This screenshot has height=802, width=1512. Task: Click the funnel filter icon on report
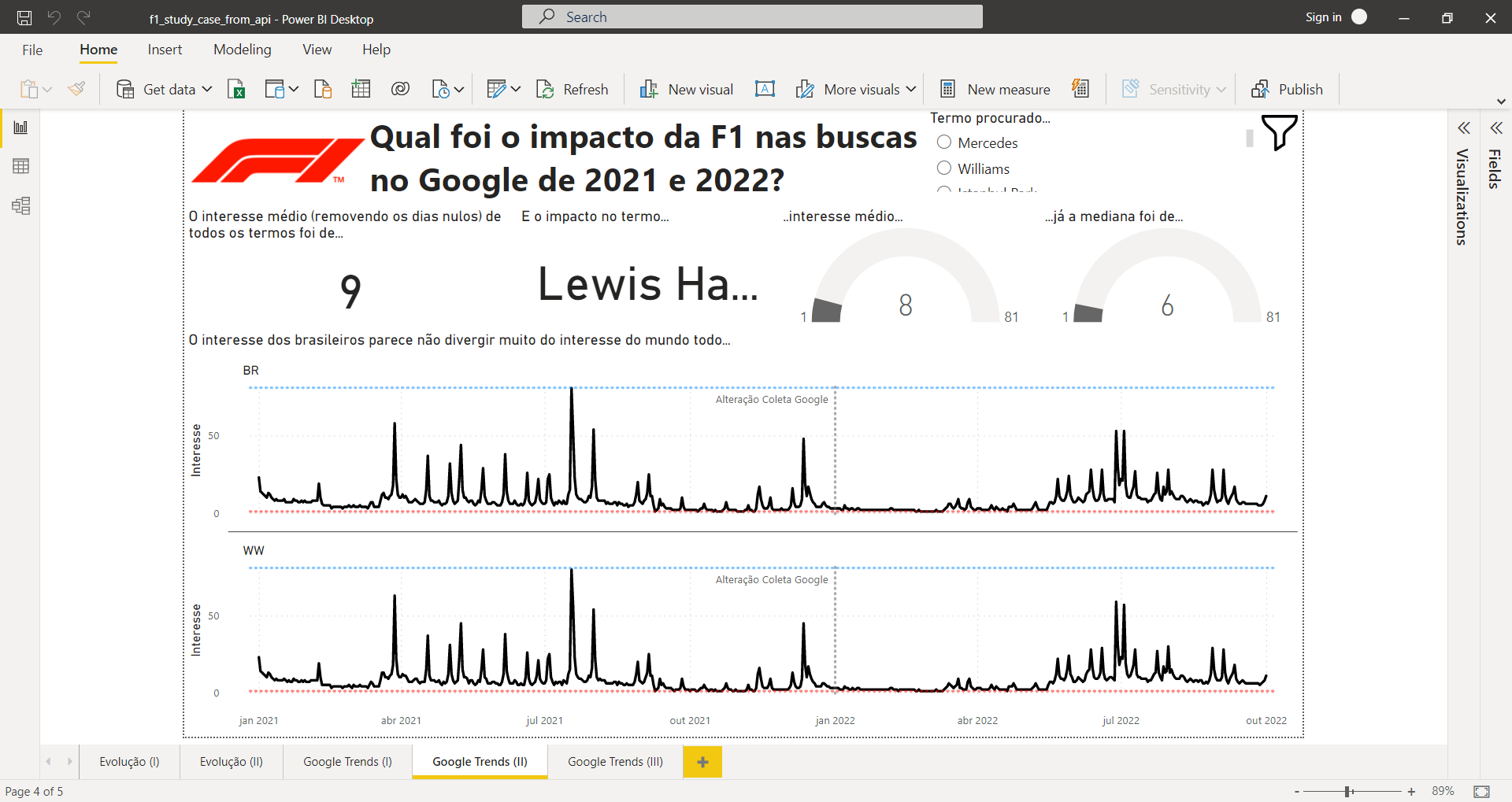(1279, 131)
